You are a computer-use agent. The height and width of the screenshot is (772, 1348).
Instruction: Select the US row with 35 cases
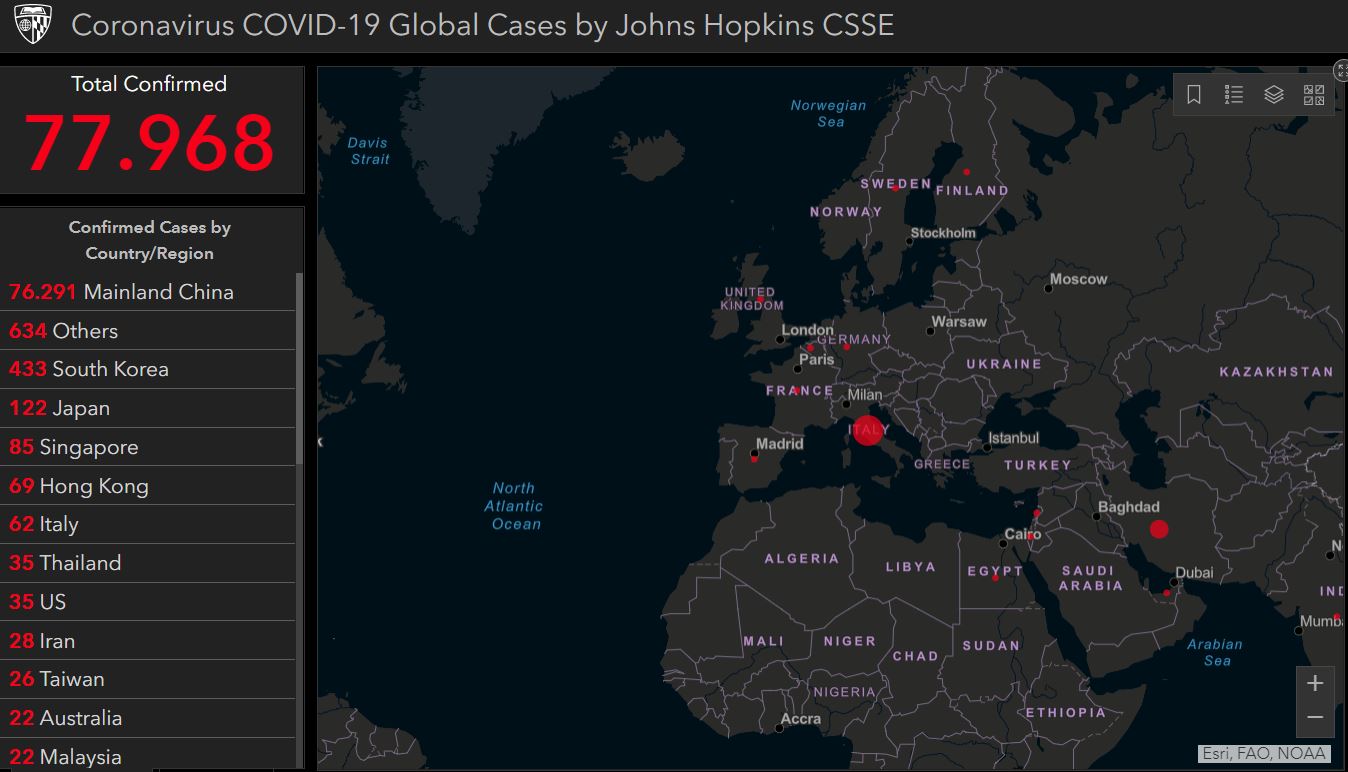tap(148, 602)
